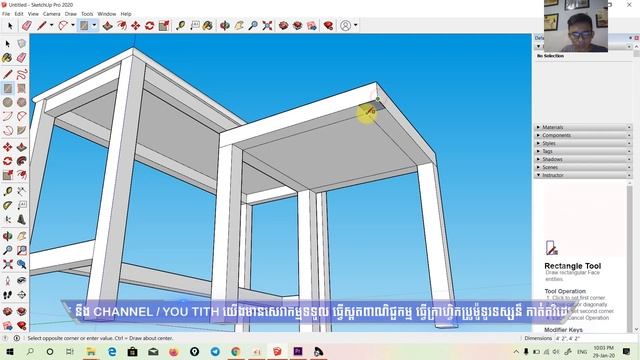
Task: Open the Edit menu
Action: tap(19, 14)
